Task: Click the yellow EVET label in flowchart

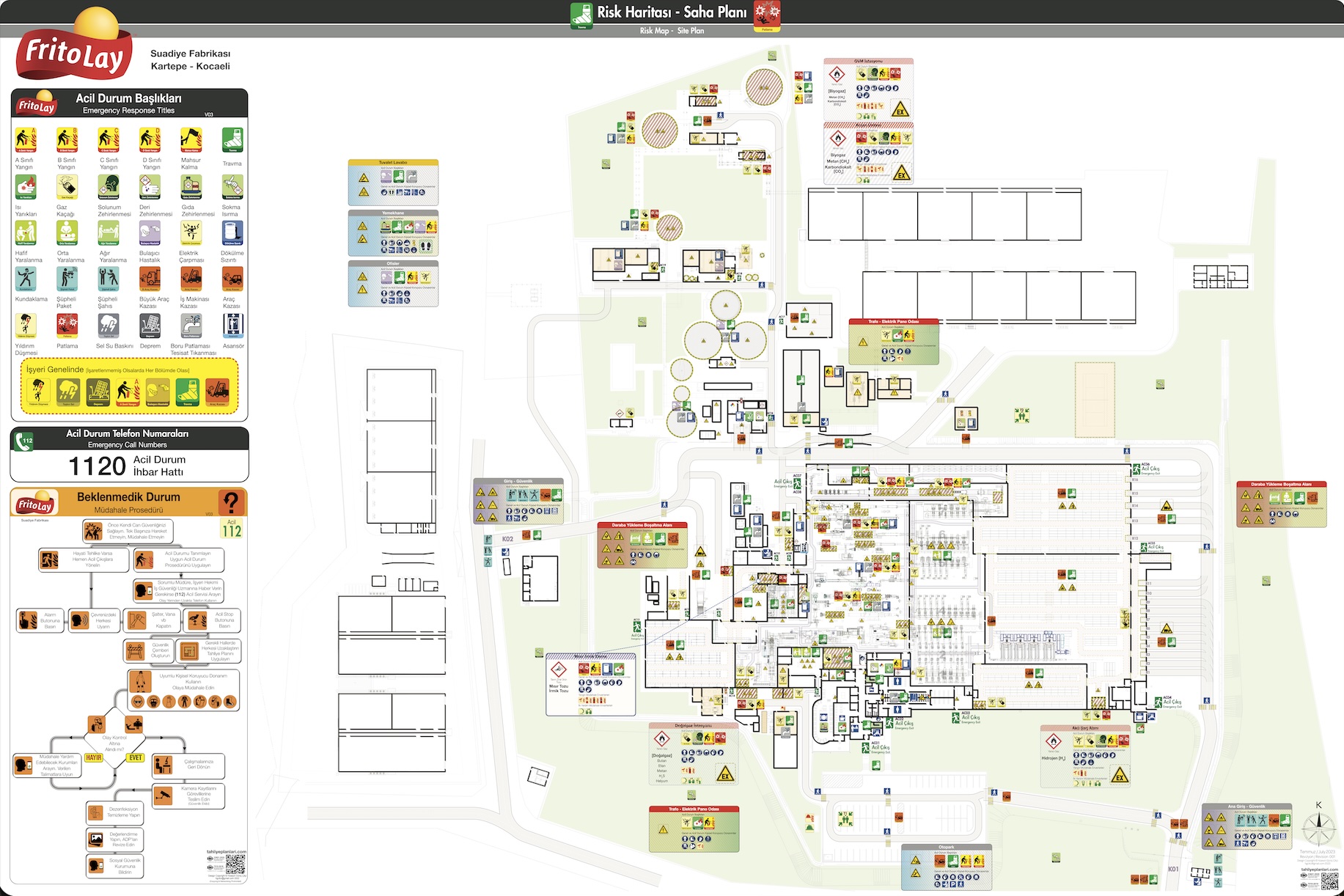Action: click(136, 757)
